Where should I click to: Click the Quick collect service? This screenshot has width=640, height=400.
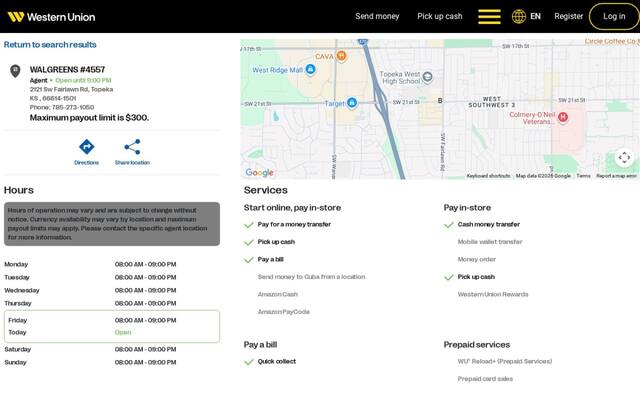(x=277, y=362)
